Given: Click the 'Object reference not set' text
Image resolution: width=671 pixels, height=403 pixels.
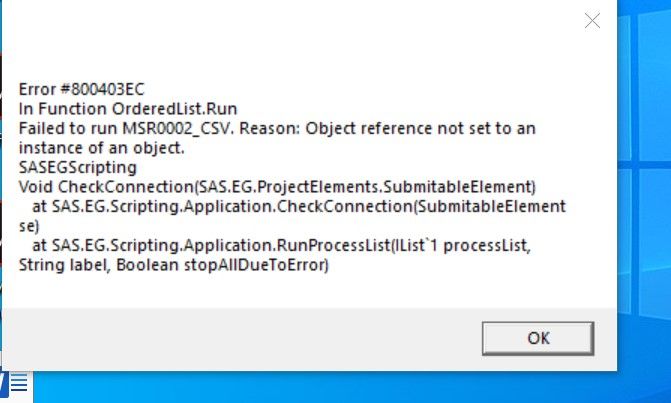Looking at the screenshot, I should [x=425, y=128].
